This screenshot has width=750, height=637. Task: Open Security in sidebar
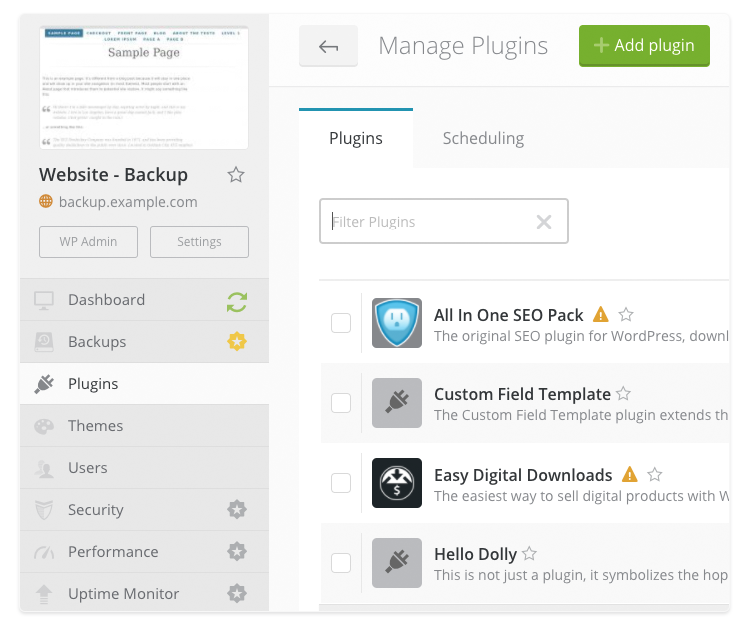144,510
